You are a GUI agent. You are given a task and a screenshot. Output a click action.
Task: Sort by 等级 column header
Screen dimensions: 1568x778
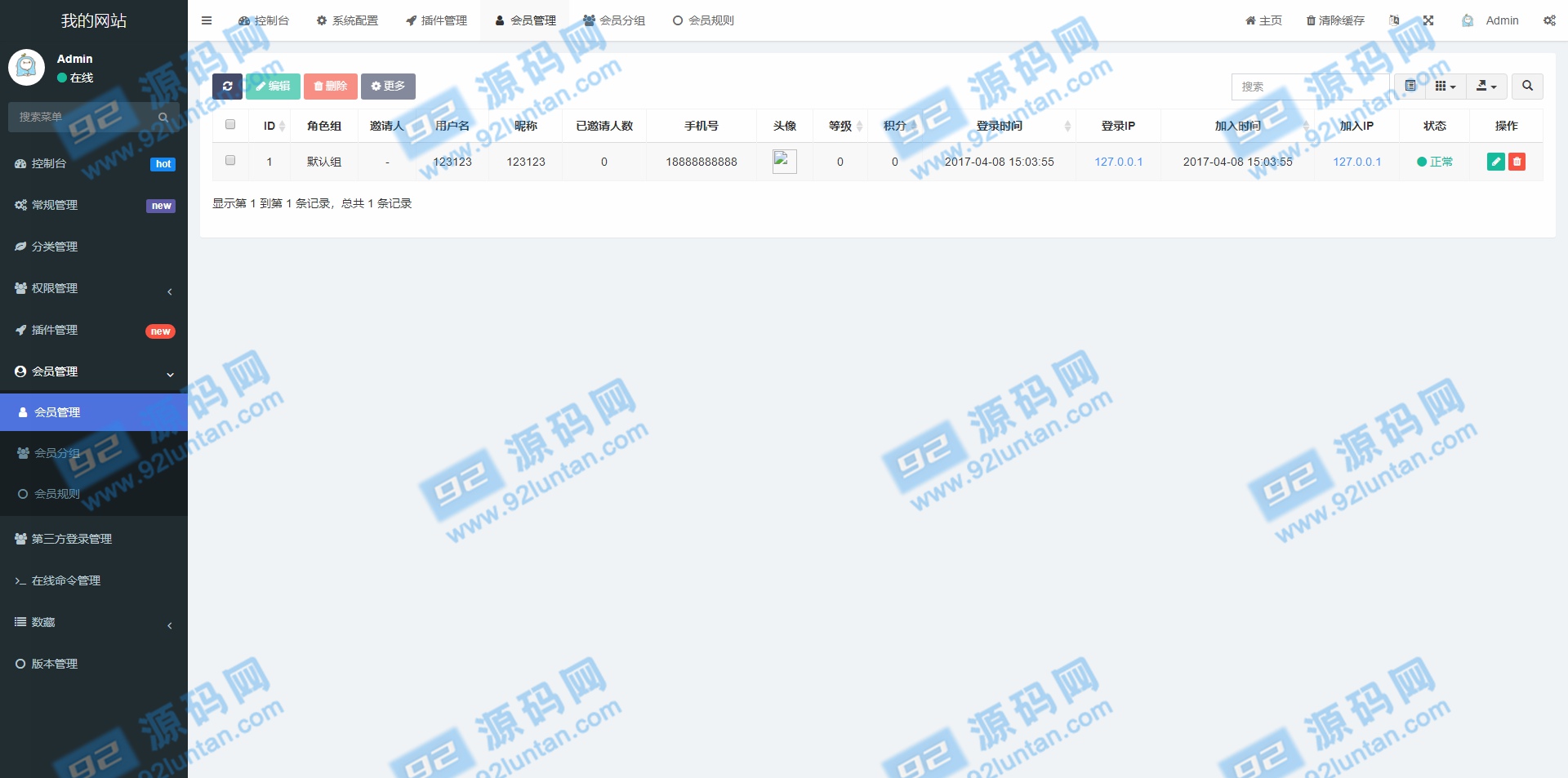(840, 126)
